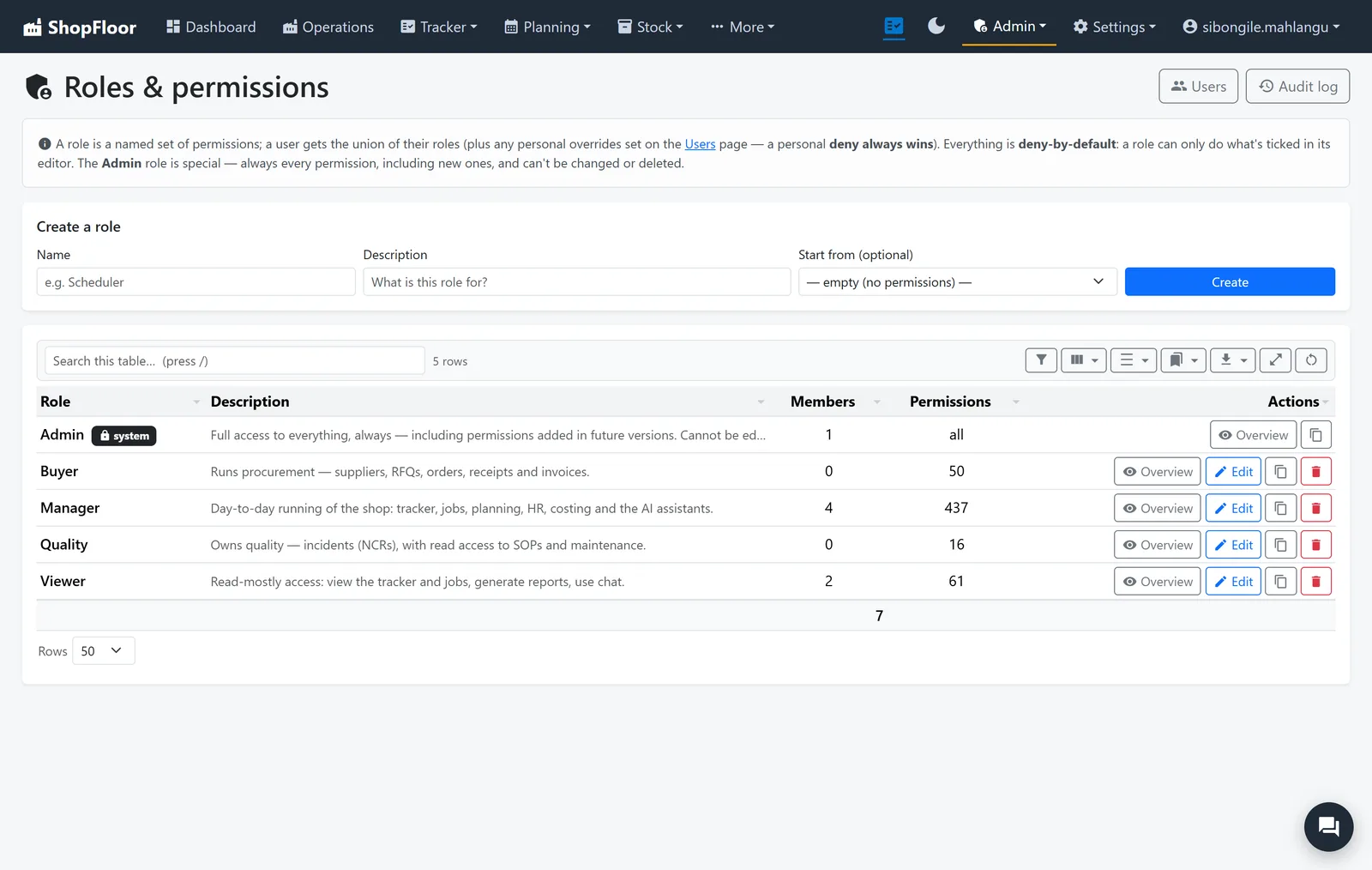This screenshot has height=870, width=1372.
Task: Toggle dark mode moon icon
Action: (936, 27)
